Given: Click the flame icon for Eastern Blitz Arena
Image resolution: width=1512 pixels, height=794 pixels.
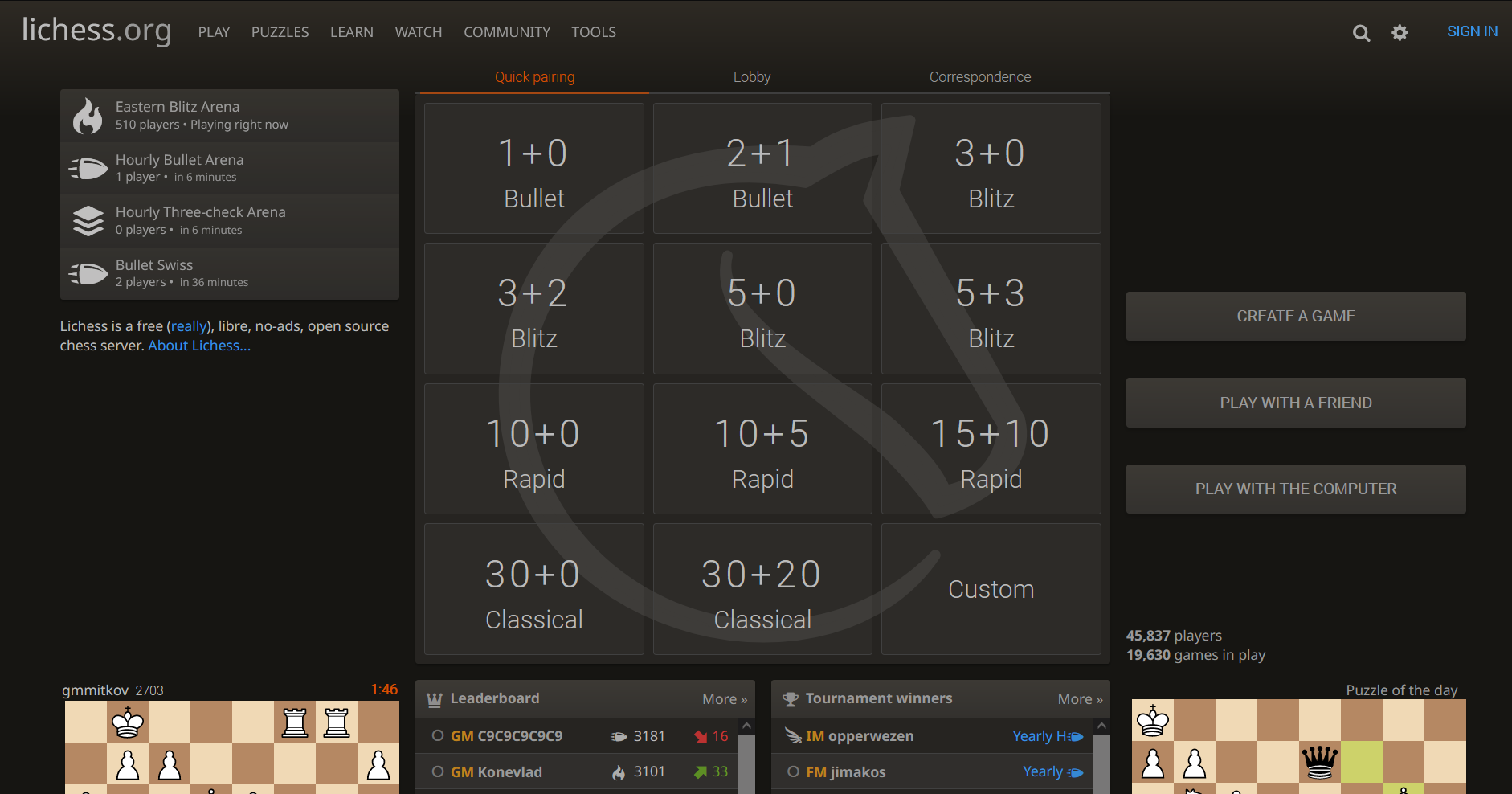Looking at the screenshot, I should (x=88, y=114).
